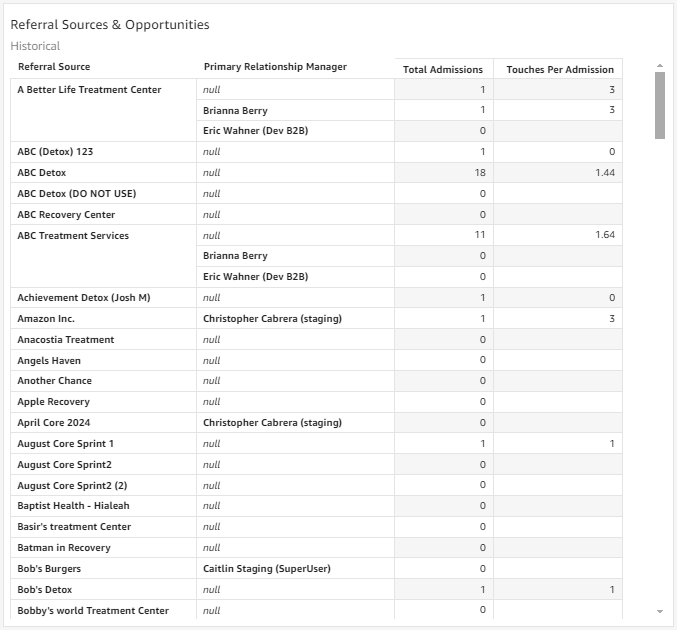
Task: Sort by the Total Admissions header
Action: coord(442,69)
